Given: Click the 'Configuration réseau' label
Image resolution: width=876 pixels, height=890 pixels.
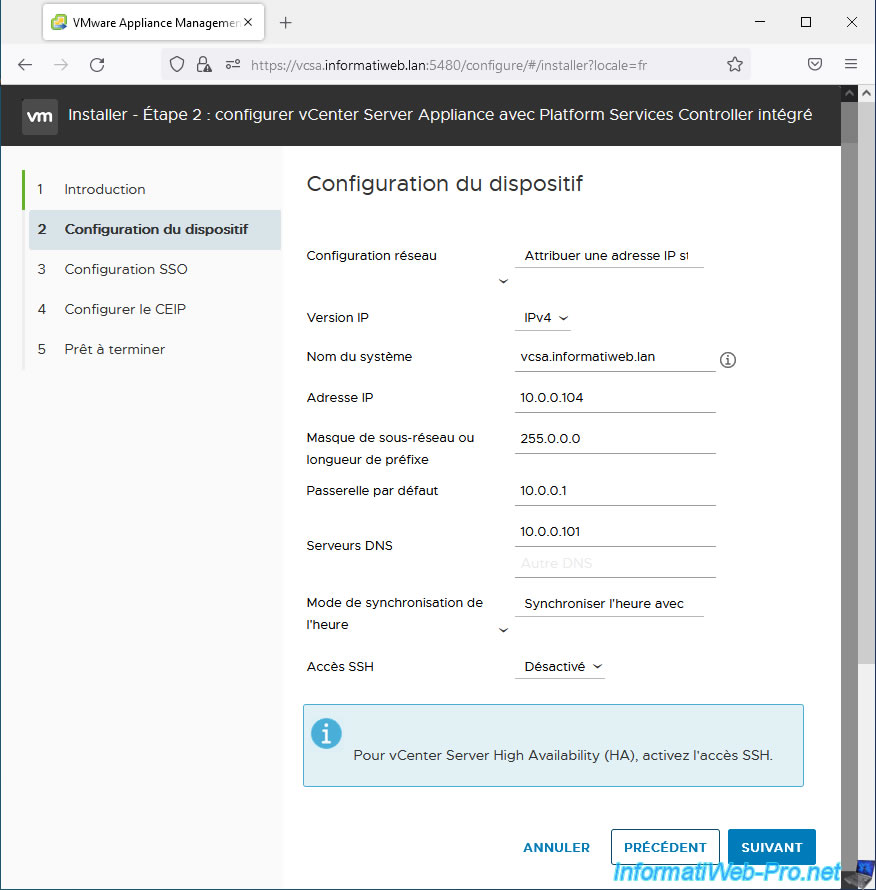Looking at the screenshot, I should 371,256.
